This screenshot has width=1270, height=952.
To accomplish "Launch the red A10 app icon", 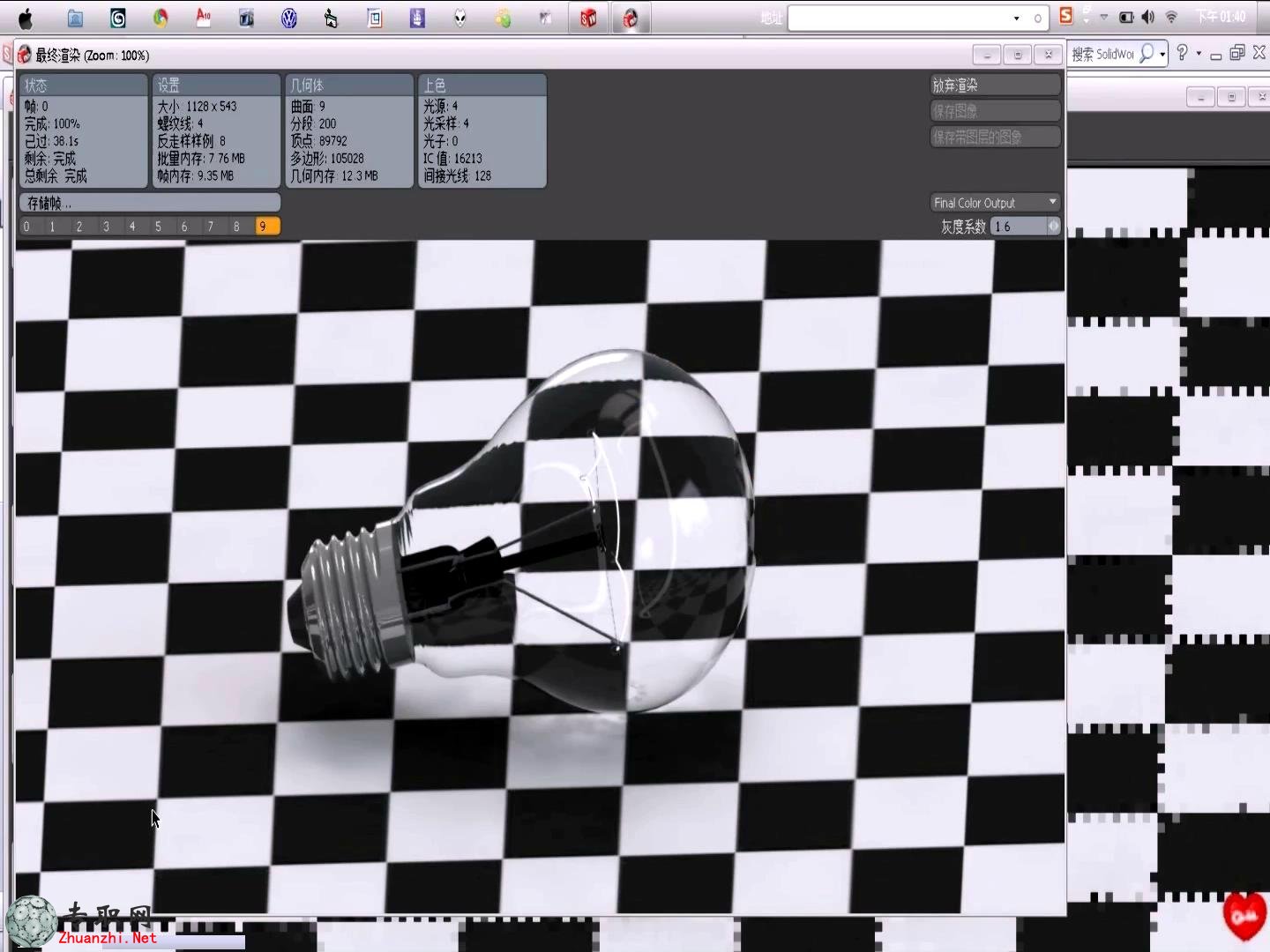I will click(x=203, y=18).
